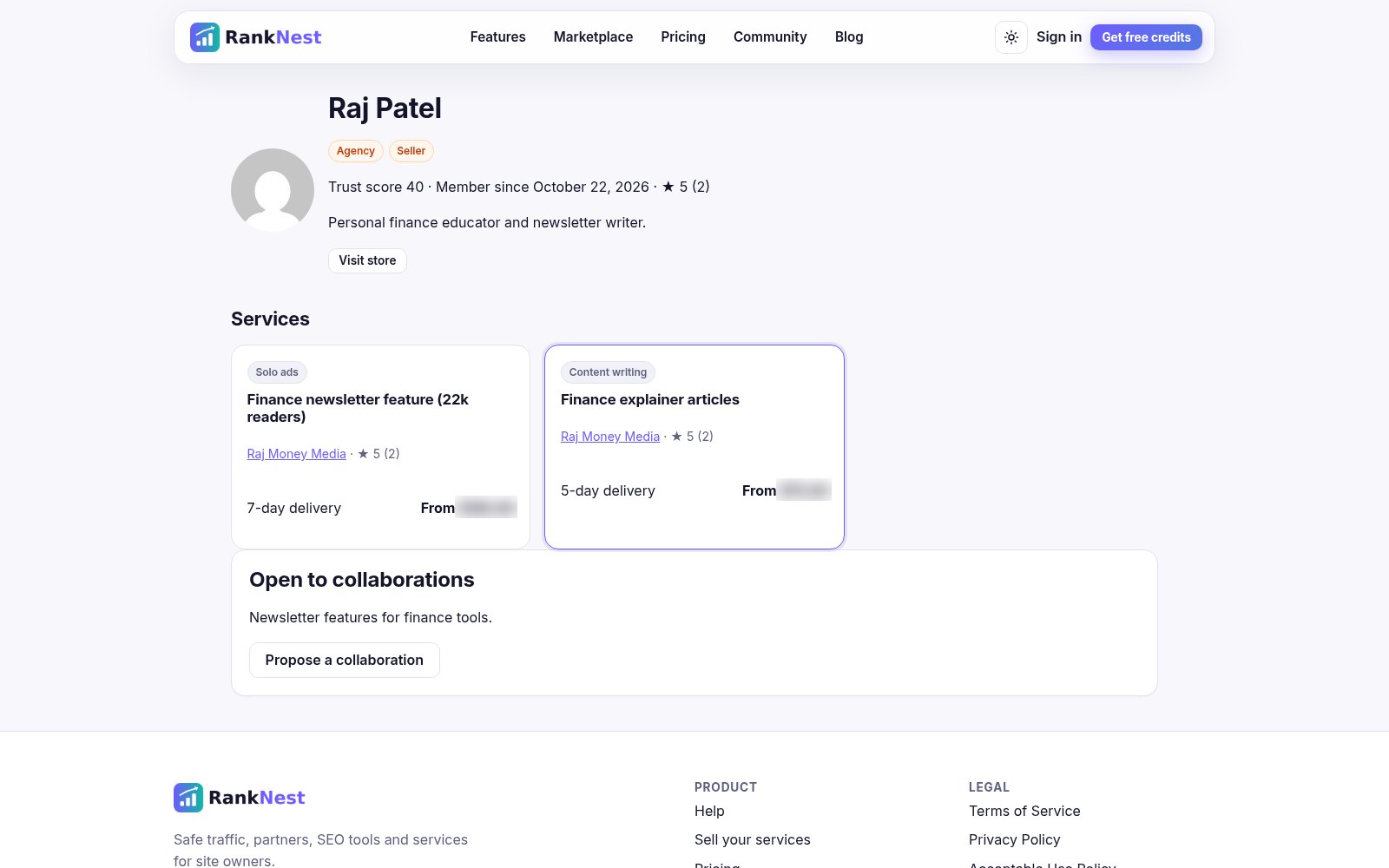This screenshot has width=1389, height=868.
Task: Open the Marketplace menu item
Action: click(593, 37)
